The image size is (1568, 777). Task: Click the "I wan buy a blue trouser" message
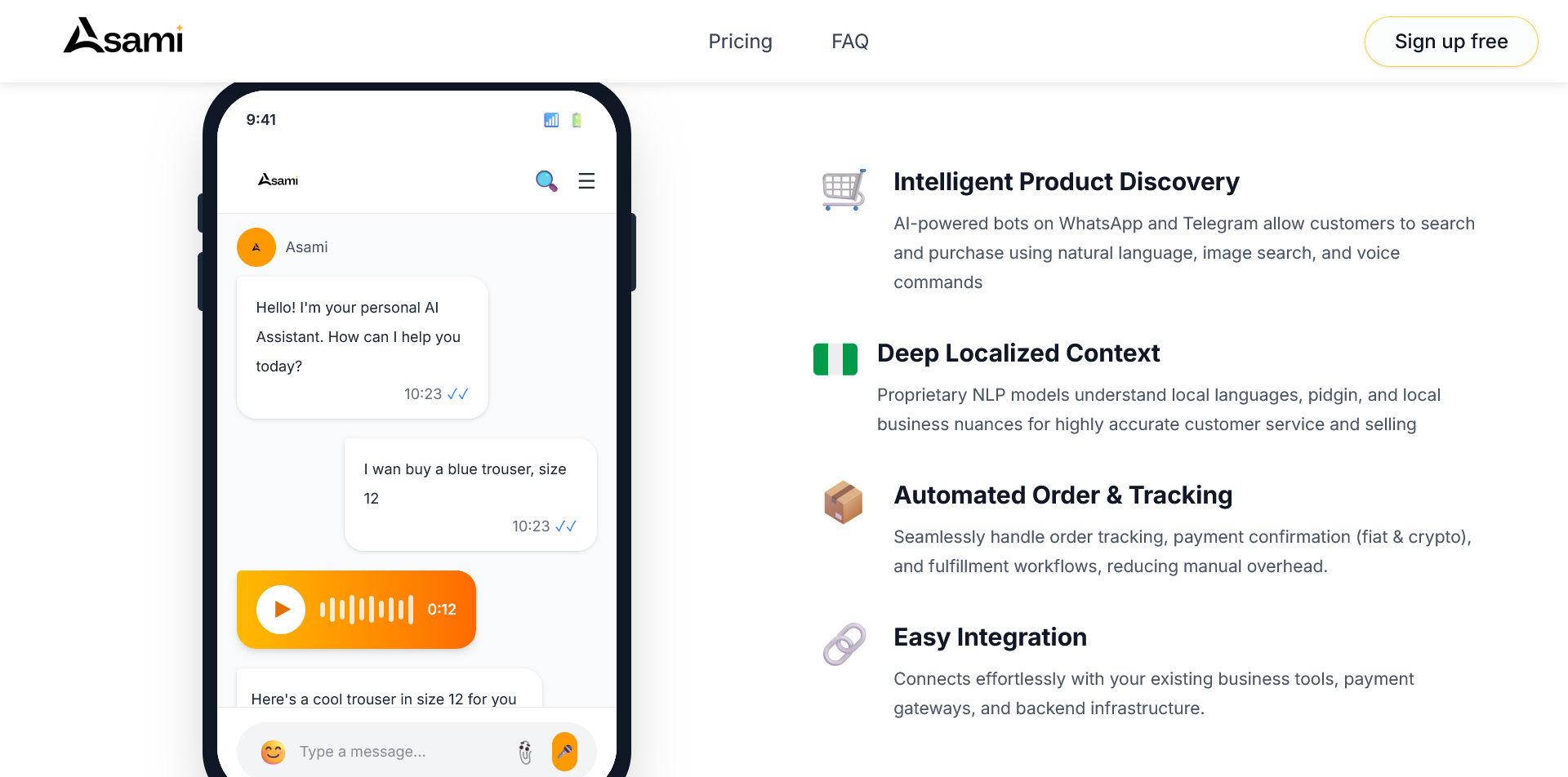tap(470, 495)
